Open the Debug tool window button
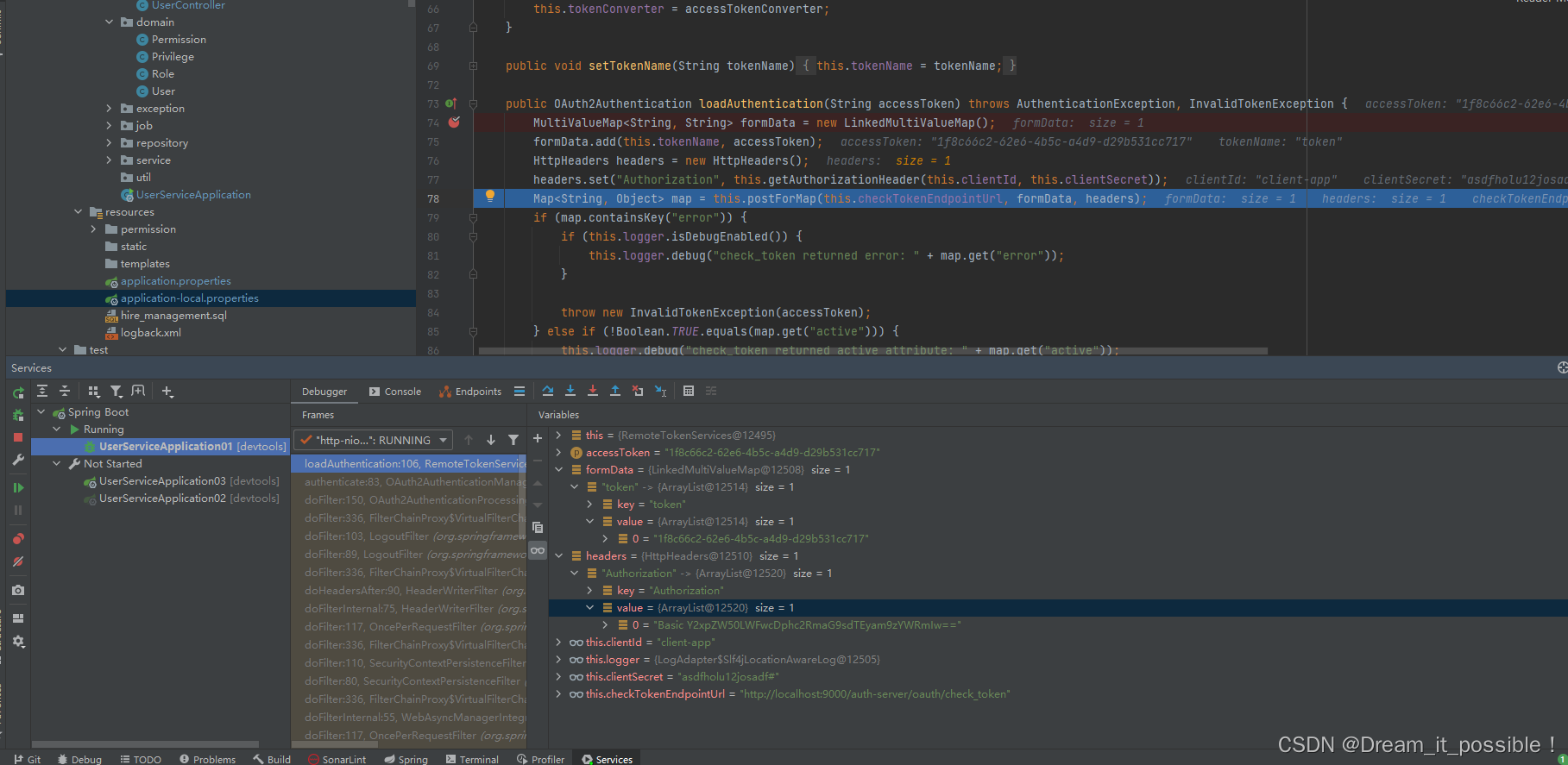 [x=79, y=759]
